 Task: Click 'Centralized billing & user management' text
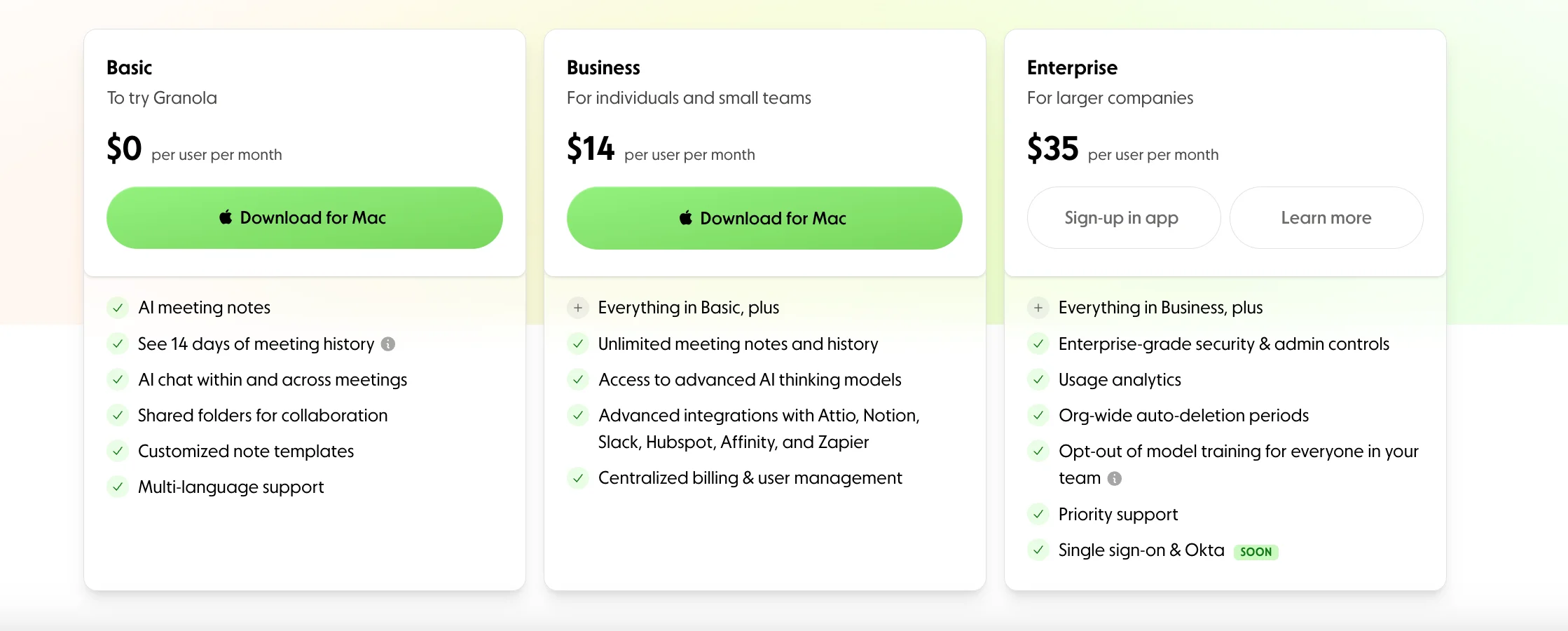[750, 478]
